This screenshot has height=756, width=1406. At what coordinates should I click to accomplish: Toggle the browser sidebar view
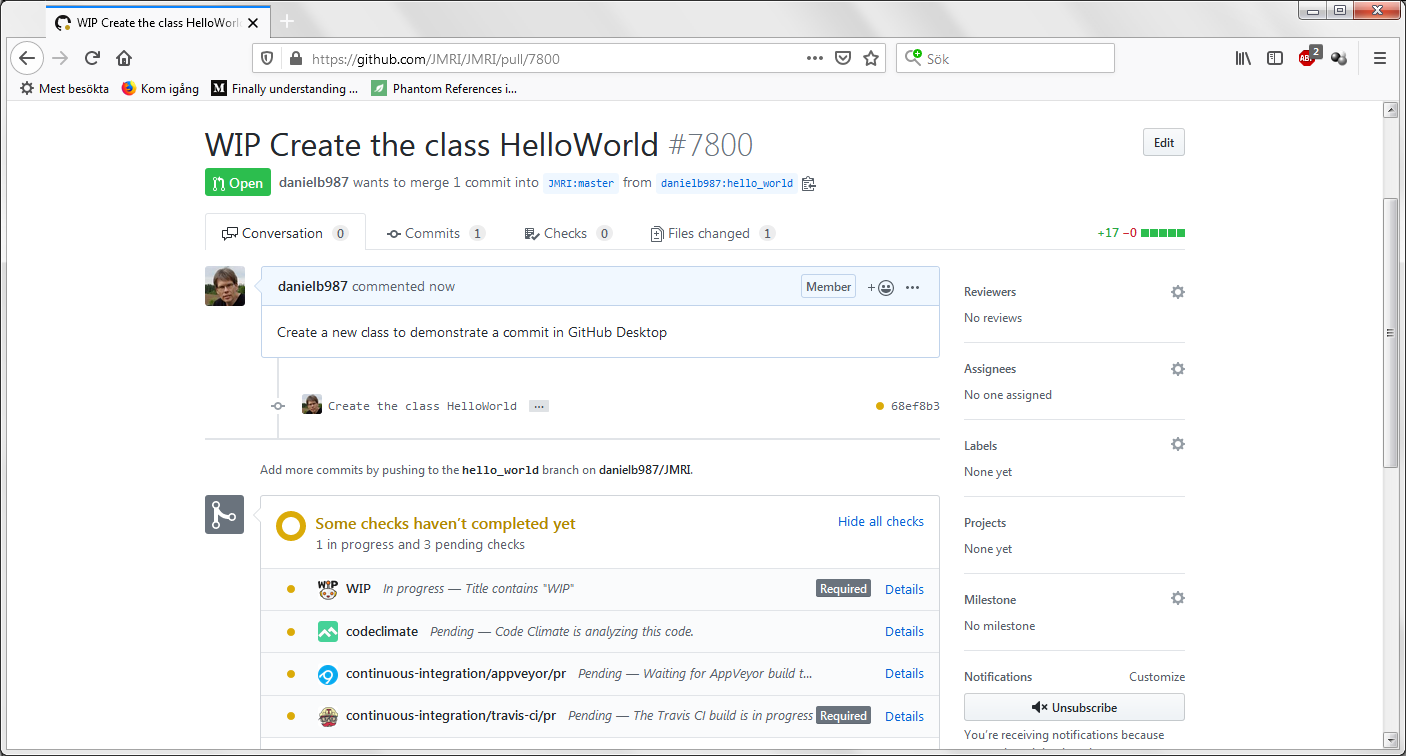[1274, 59]
